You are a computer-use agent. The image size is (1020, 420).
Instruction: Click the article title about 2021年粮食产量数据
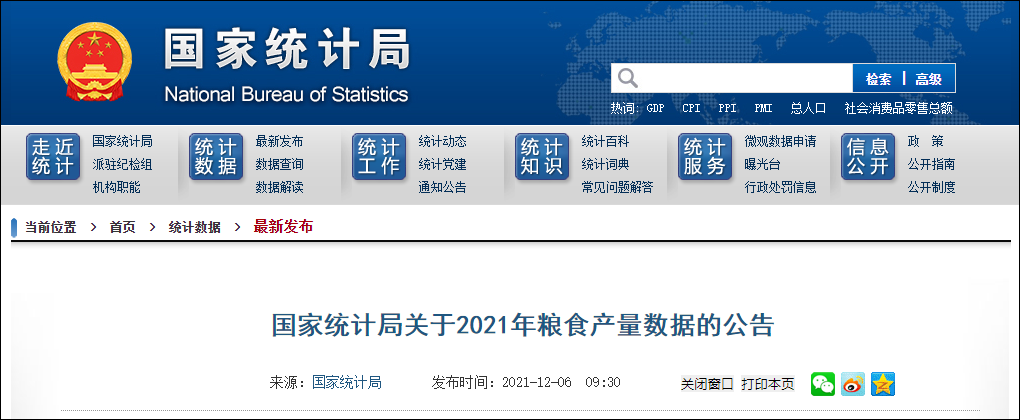coord(522,326)
